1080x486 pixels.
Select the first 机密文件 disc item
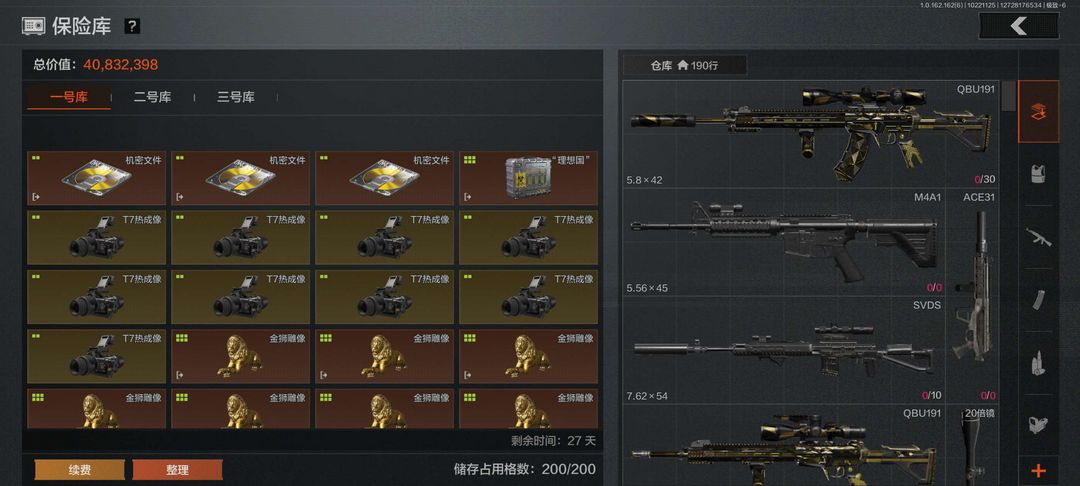(x=96, y=178)
